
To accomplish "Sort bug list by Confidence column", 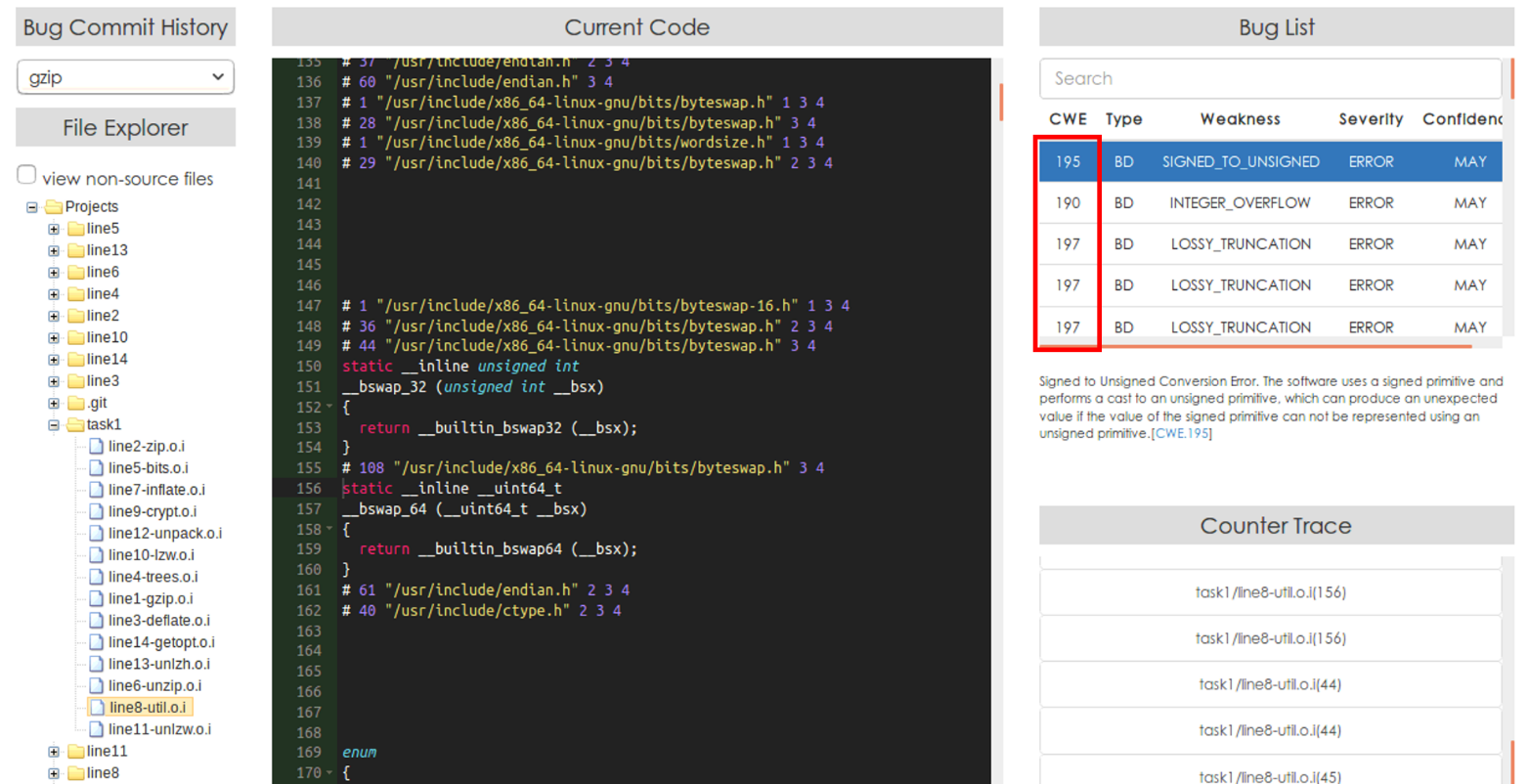I will click(x=1463, y=119).
